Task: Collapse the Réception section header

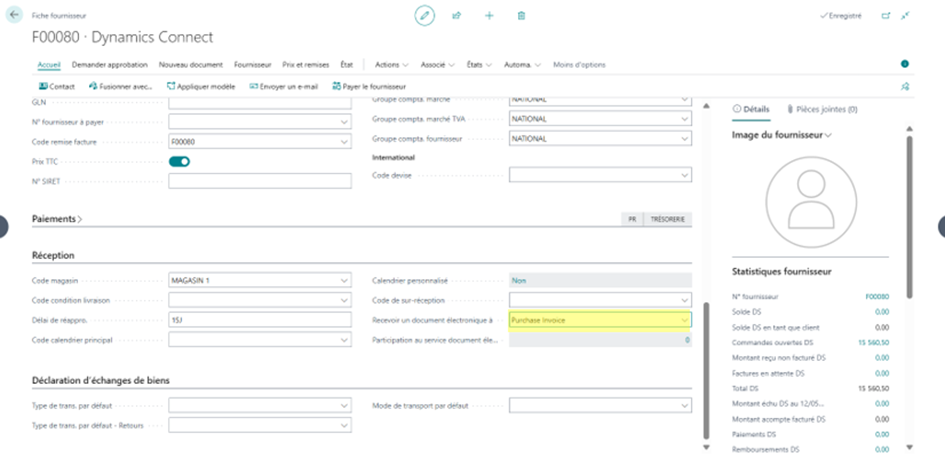Action: point(53,255)
